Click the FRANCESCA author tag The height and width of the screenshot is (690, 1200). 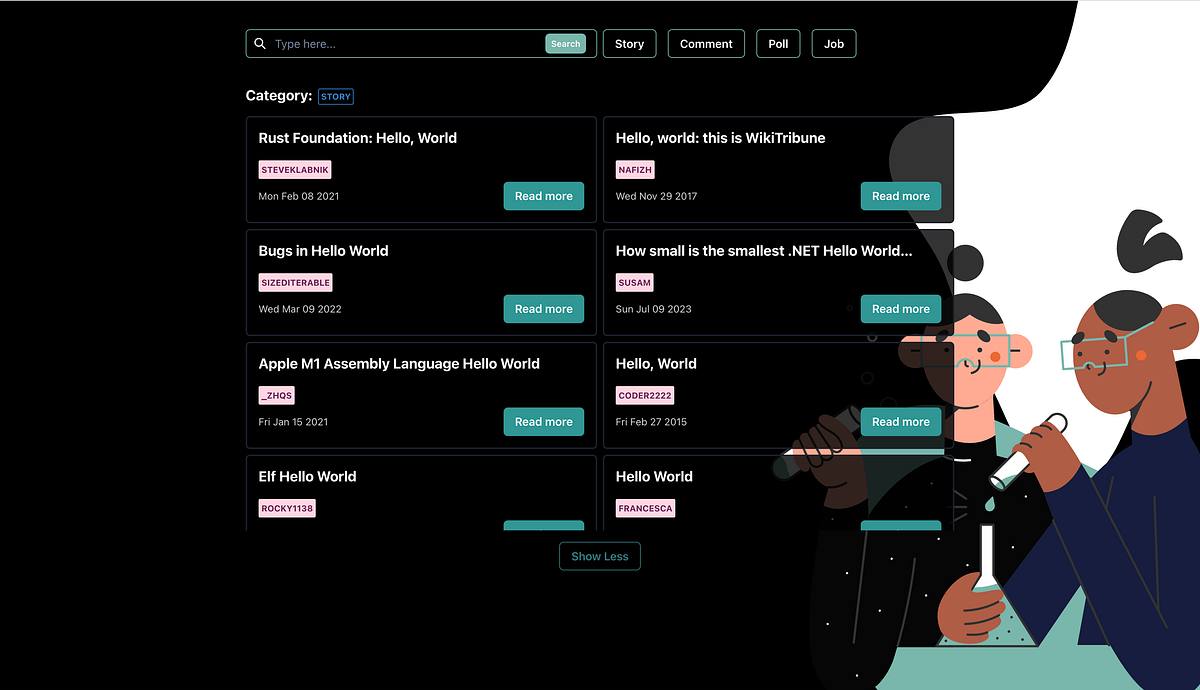click(645, 508)
